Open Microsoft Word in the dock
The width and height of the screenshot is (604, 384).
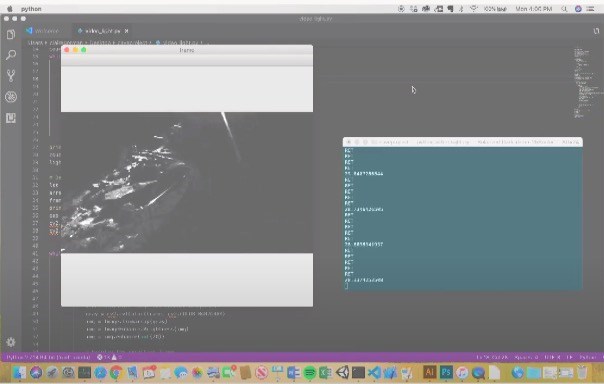pyautogui.click(x=293, y=372)
